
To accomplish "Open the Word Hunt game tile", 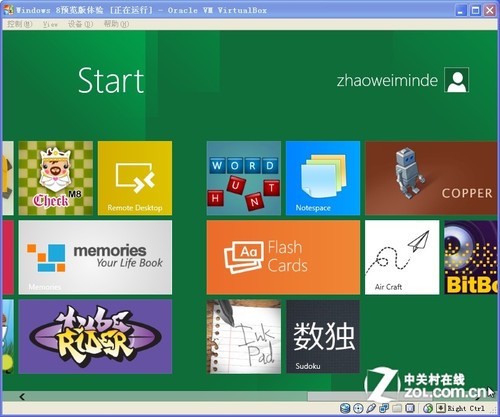I will click(244, 178).
